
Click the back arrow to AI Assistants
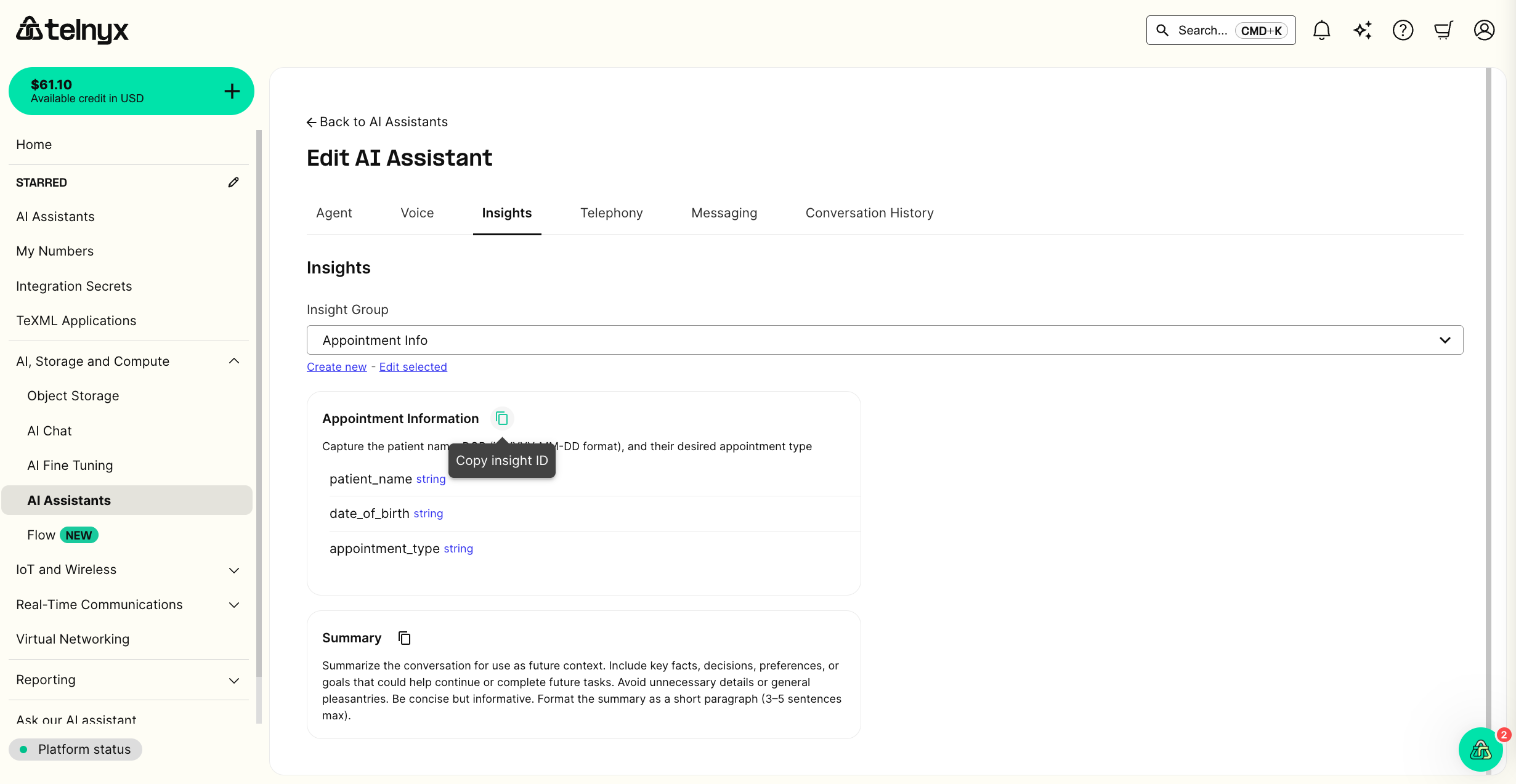312,122
